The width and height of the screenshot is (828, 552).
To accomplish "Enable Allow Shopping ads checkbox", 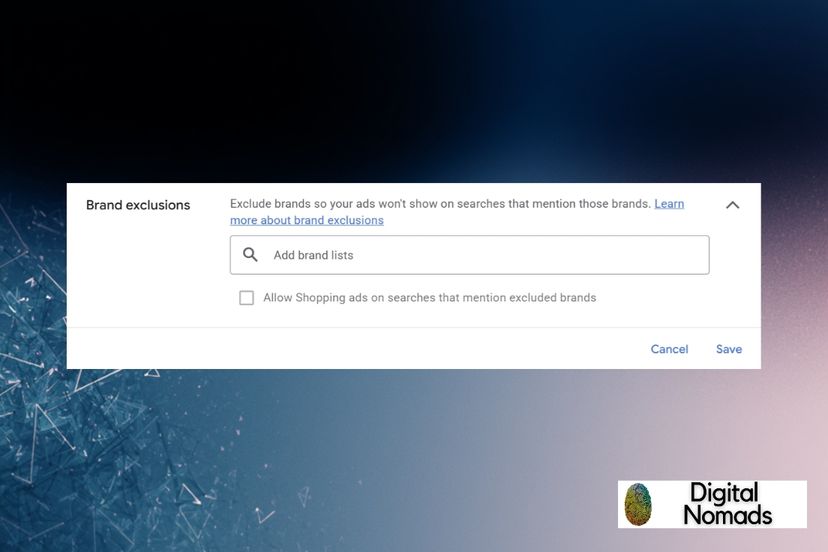I will pyautogui.click(x=246, y=298).
